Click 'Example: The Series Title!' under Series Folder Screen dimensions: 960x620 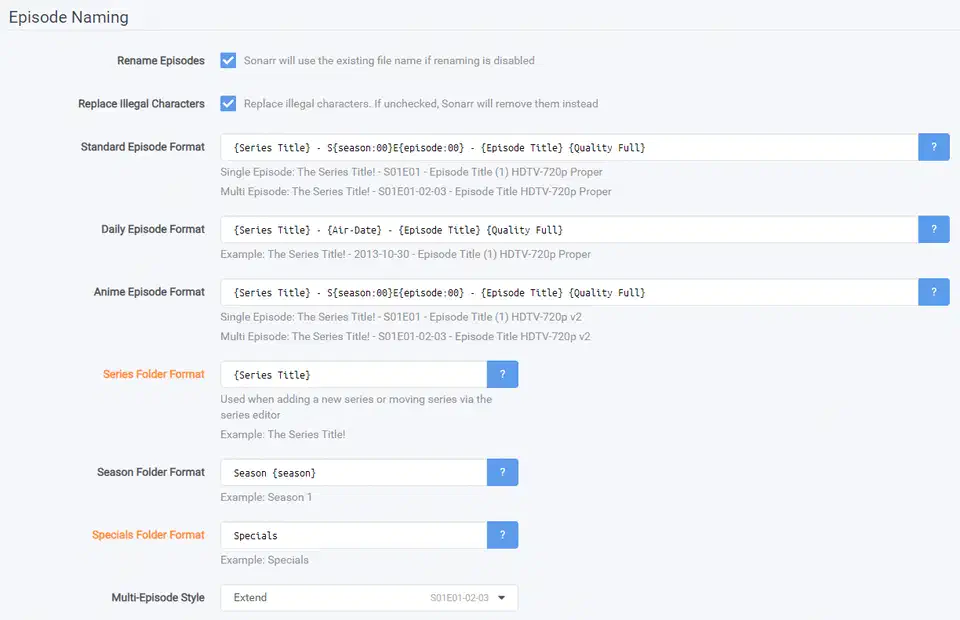coord(283,435)
